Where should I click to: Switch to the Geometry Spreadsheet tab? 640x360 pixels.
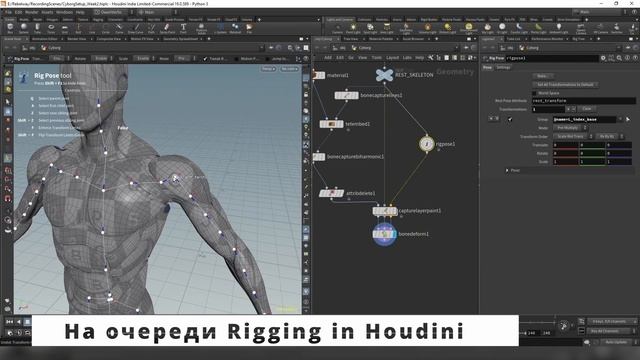tap(181, 39)
